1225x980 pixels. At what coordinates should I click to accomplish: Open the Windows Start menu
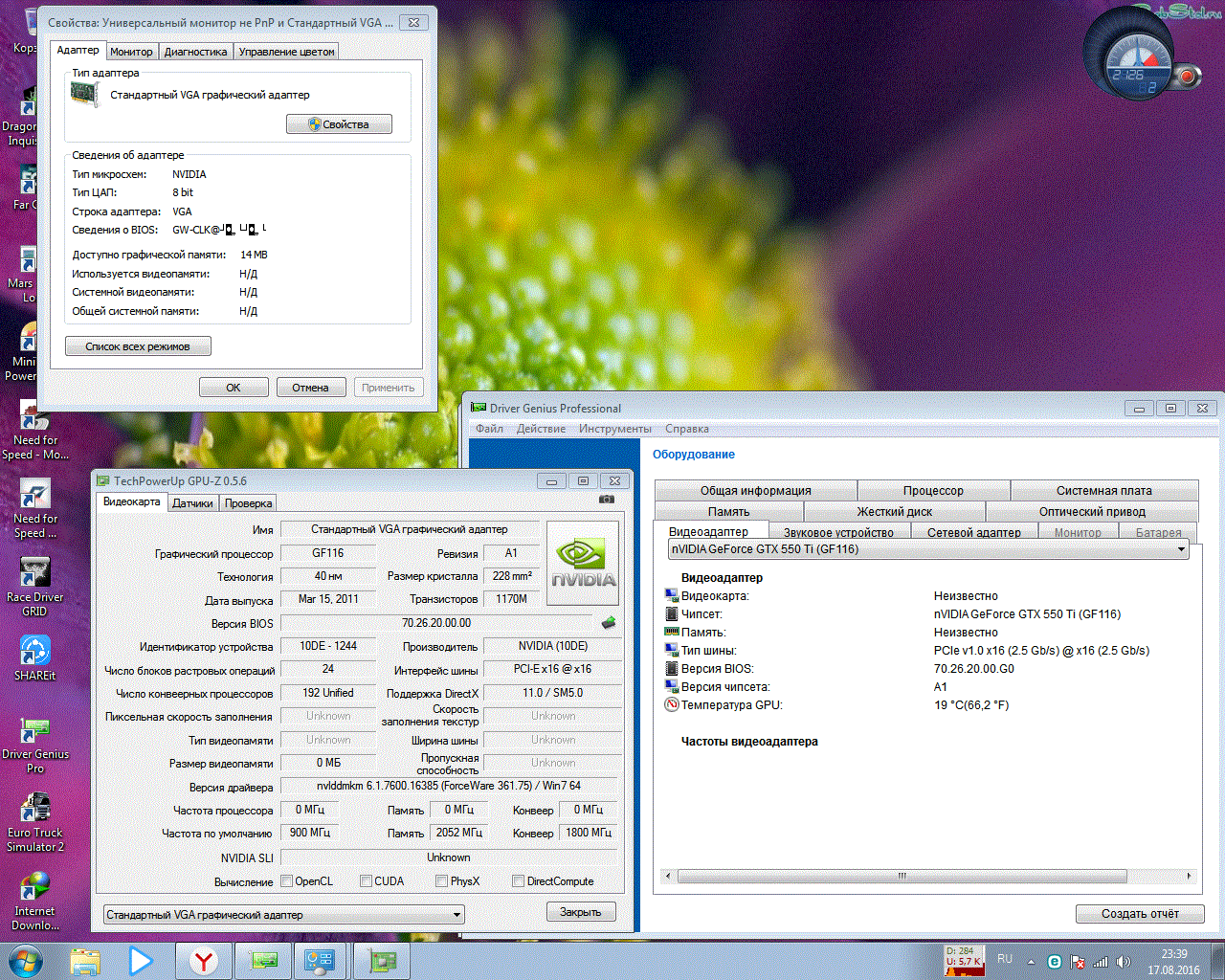(25, 960)
